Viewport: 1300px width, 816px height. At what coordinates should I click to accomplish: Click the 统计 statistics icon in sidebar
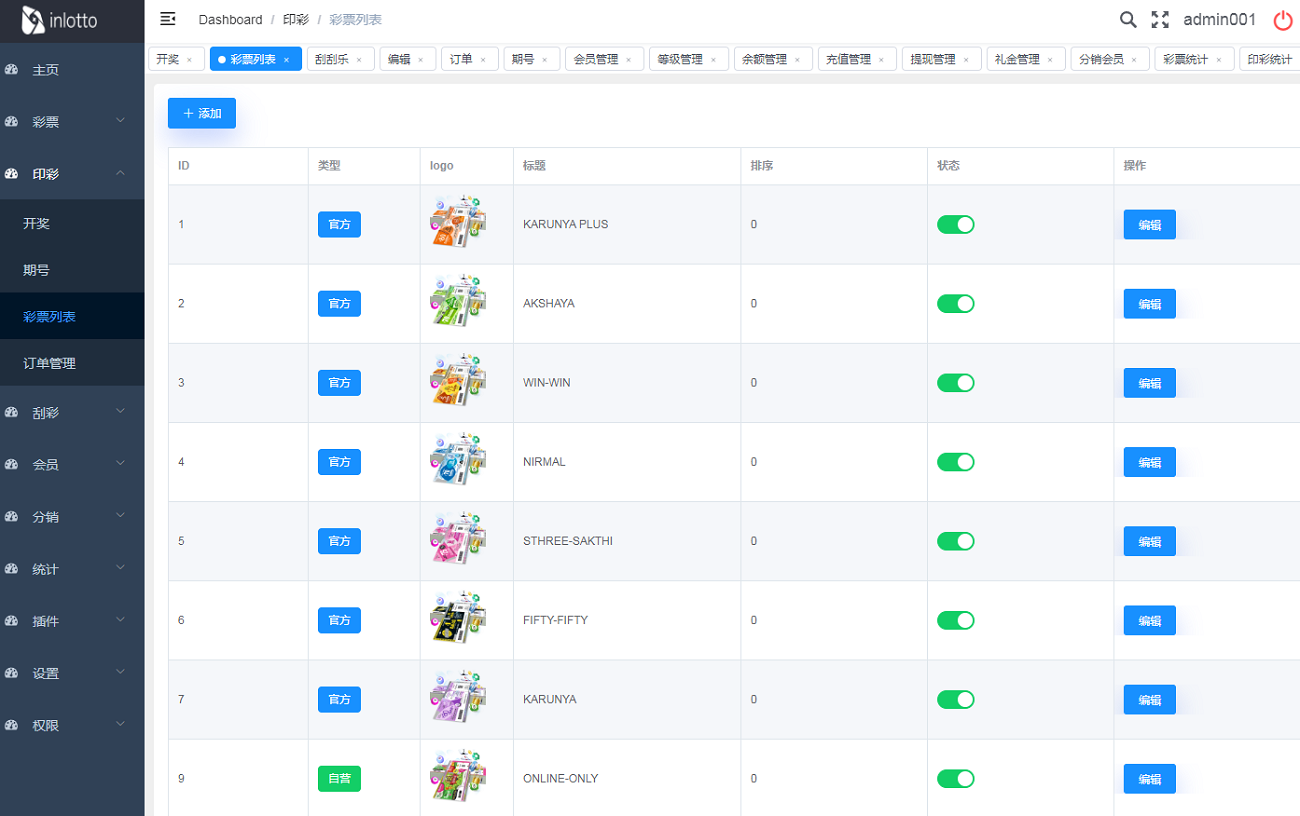(x=12, y=567)
